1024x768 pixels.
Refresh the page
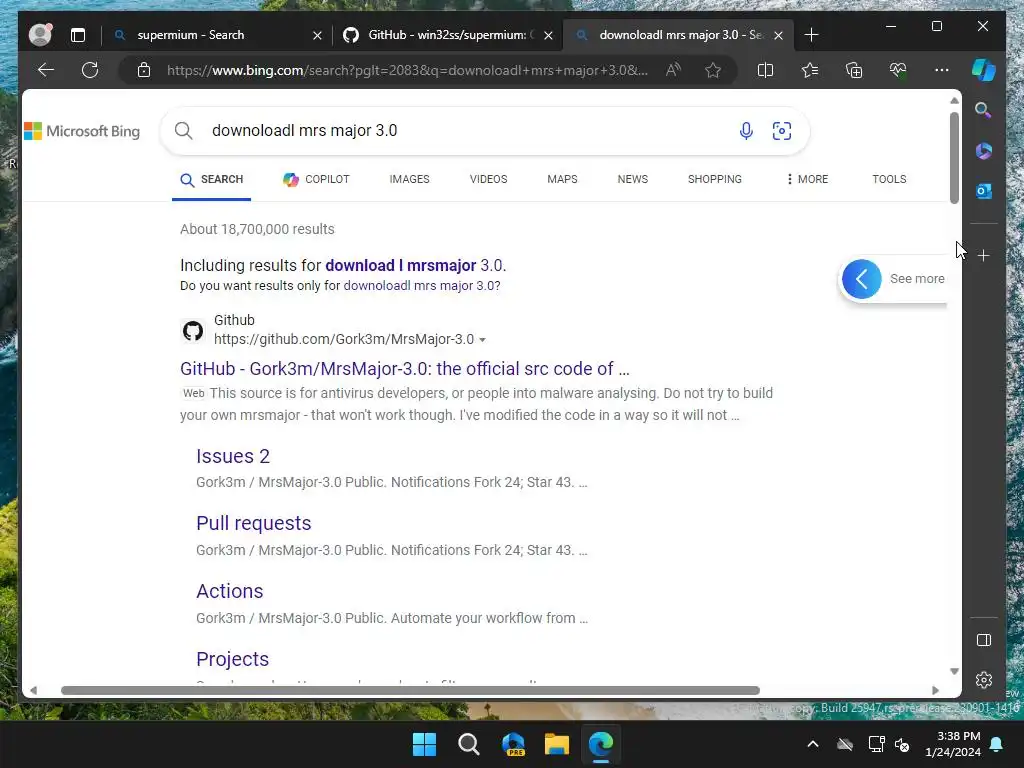pos(90,70)
